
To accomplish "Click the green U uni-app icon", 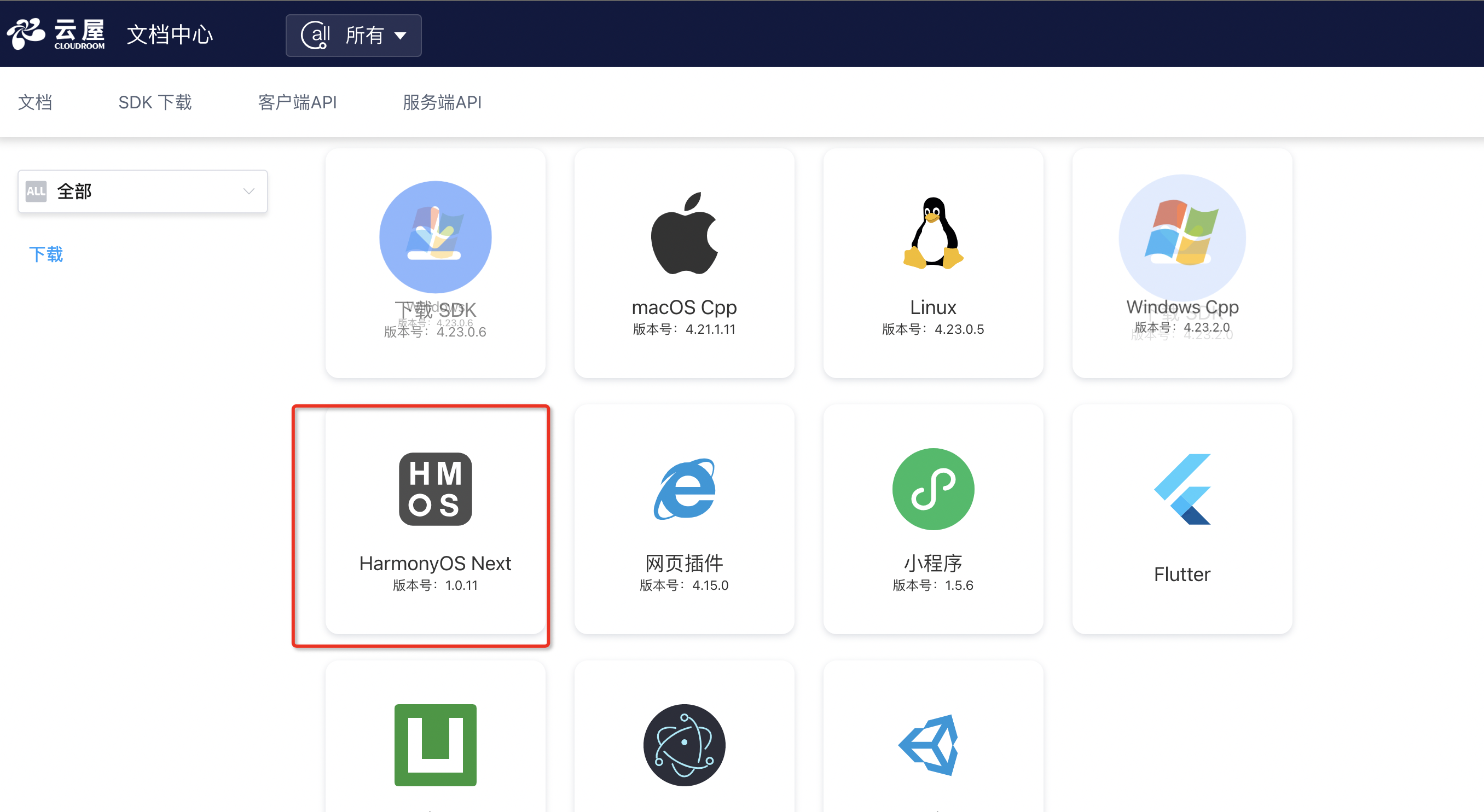I will [436, 745].
